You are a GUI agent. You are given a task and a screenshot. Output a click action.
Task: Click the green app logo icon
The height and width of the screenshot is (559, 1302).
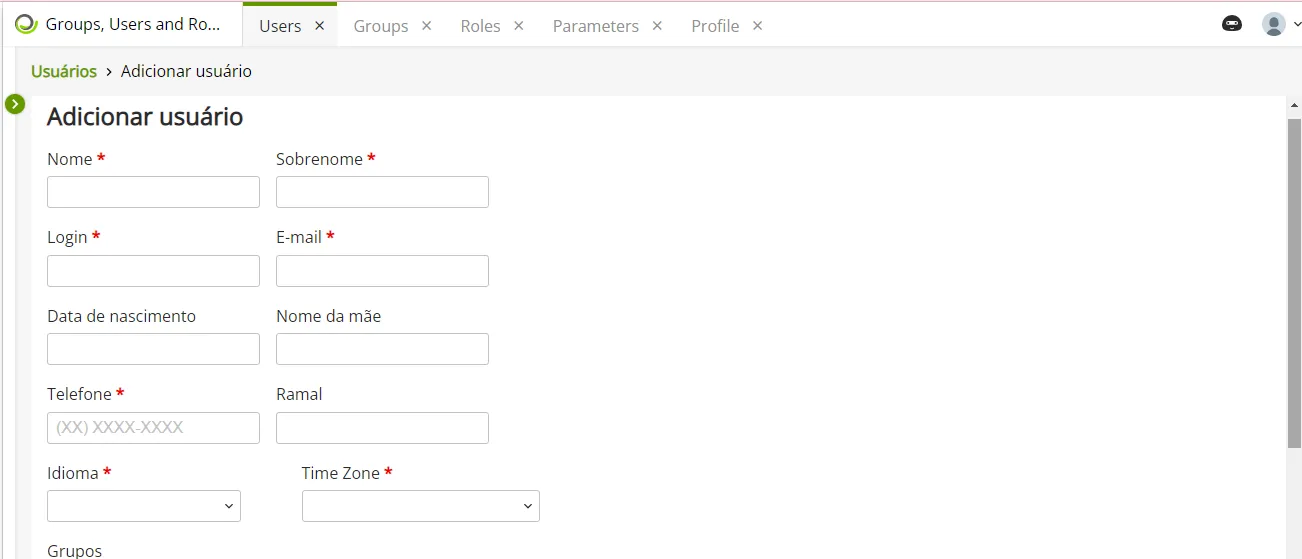click(x=26, y=24)
